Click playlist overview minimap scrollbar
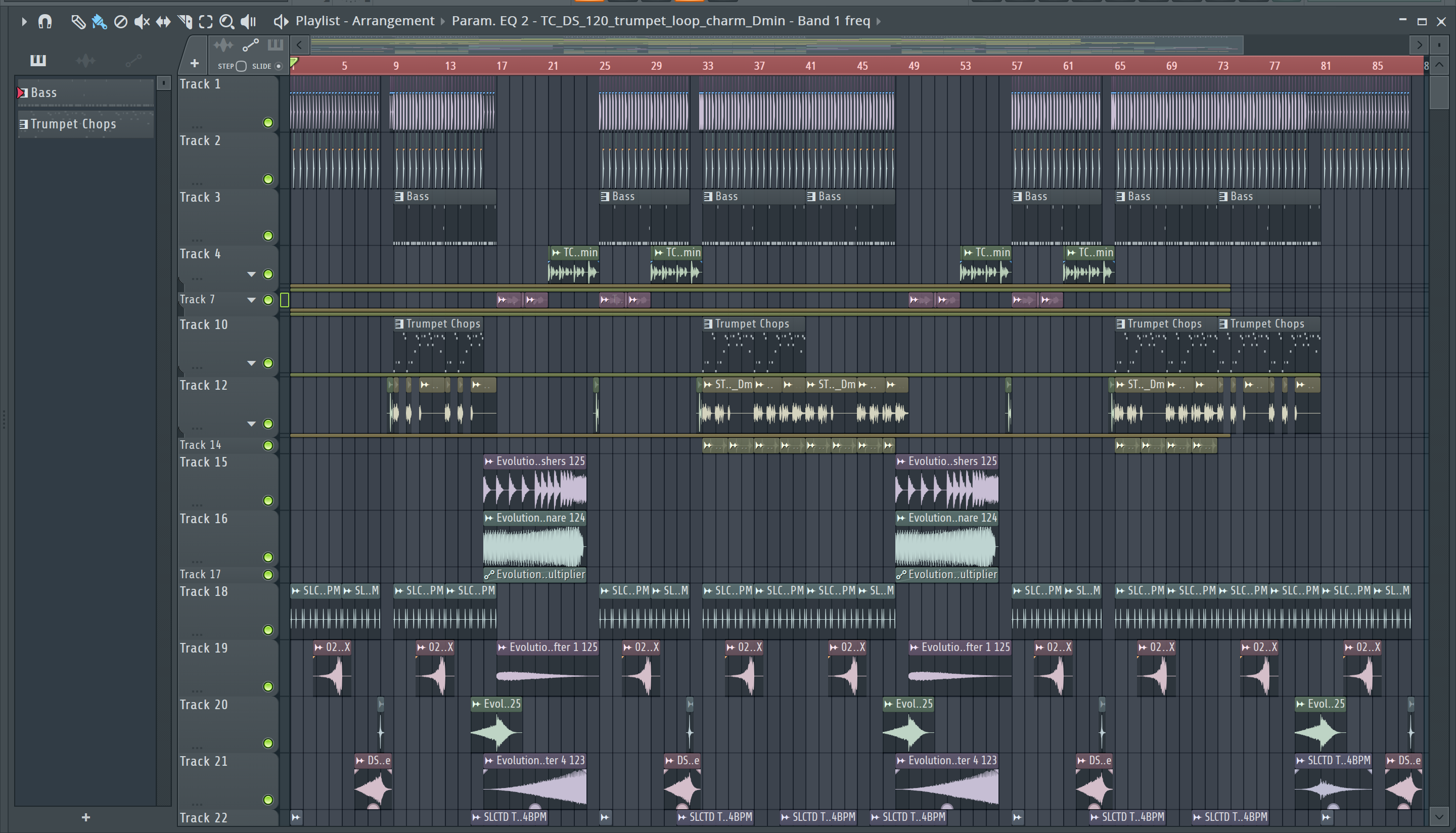This screenshot has width=1456, height=833. [777, 44]
